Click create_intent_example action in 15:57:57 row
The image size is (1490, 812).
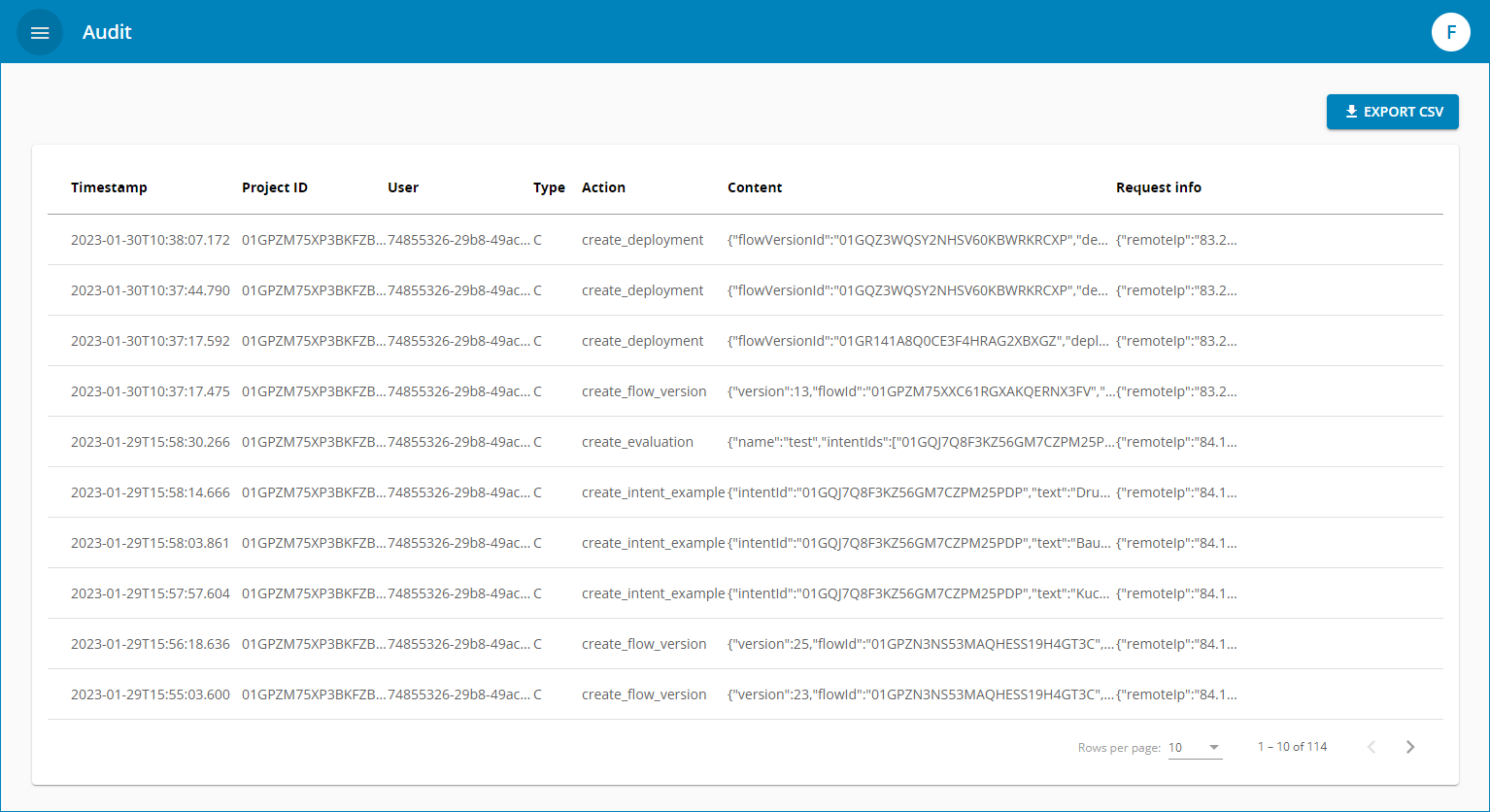tap(654, 593)
